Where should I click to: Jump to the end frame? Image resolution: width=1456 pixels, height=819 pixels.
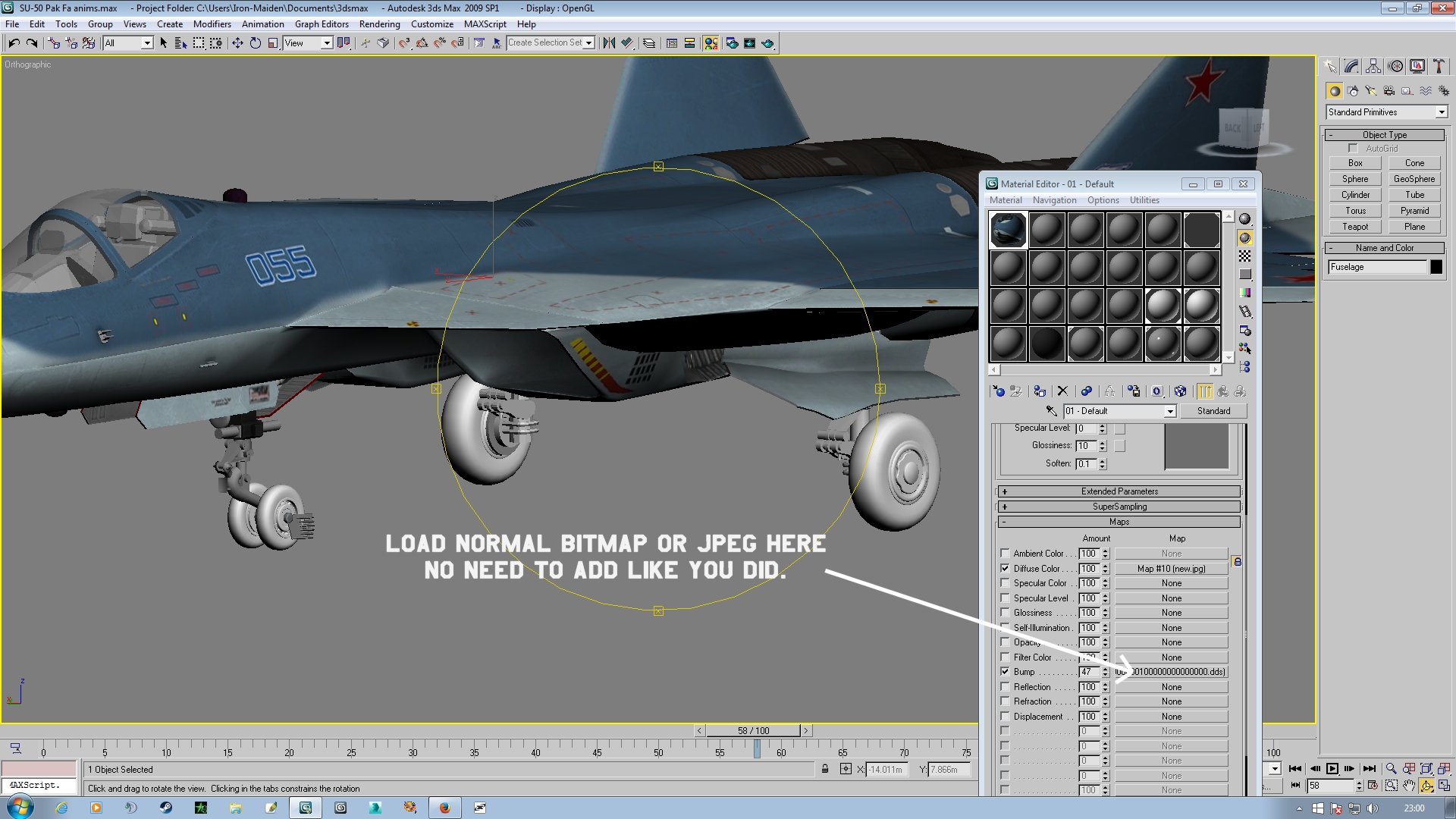tap(1370, 768)
